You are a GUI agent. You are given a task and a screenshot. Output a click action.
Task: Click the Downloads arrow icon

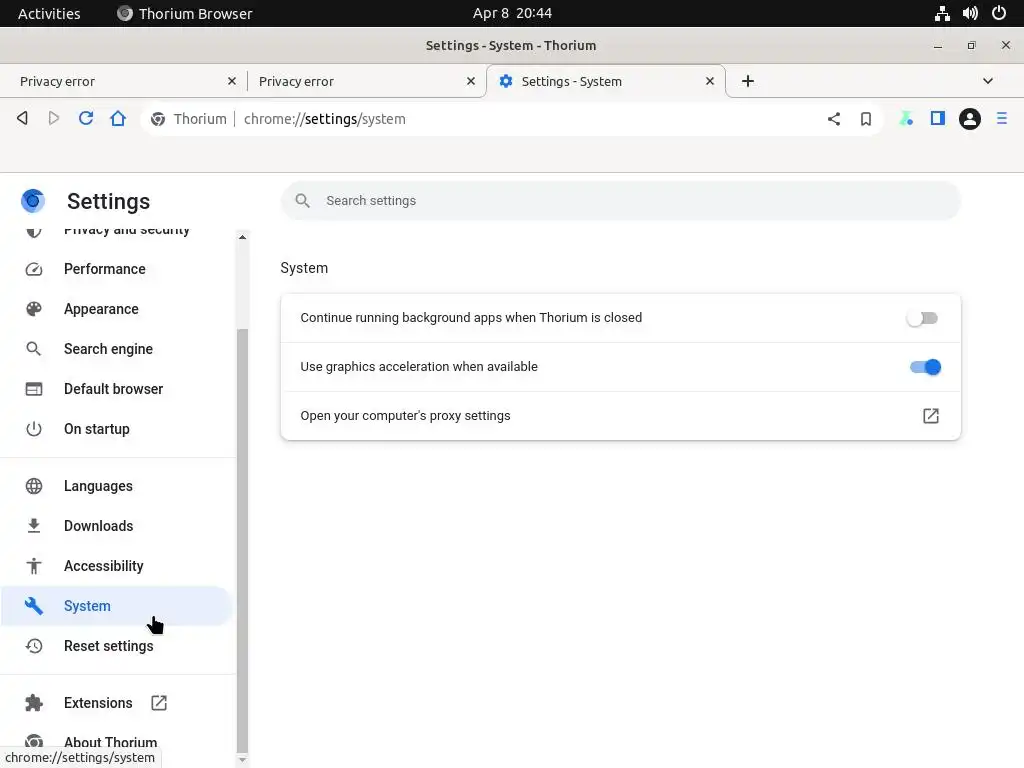coord(34,526)
